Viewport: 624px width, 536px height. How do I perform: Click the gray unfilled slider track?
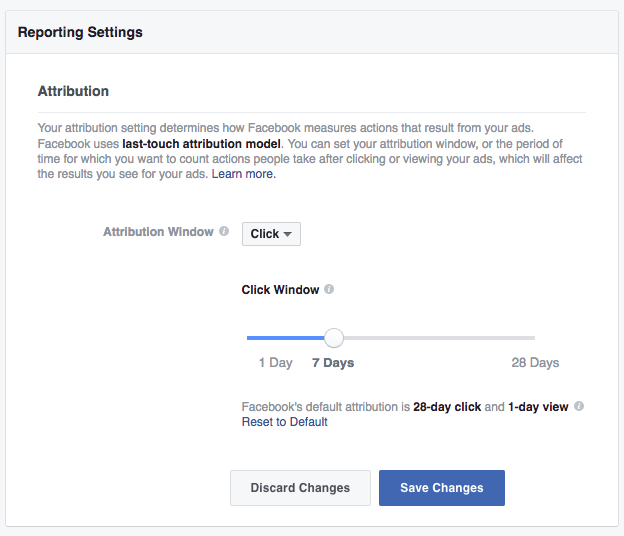[439, 338]
